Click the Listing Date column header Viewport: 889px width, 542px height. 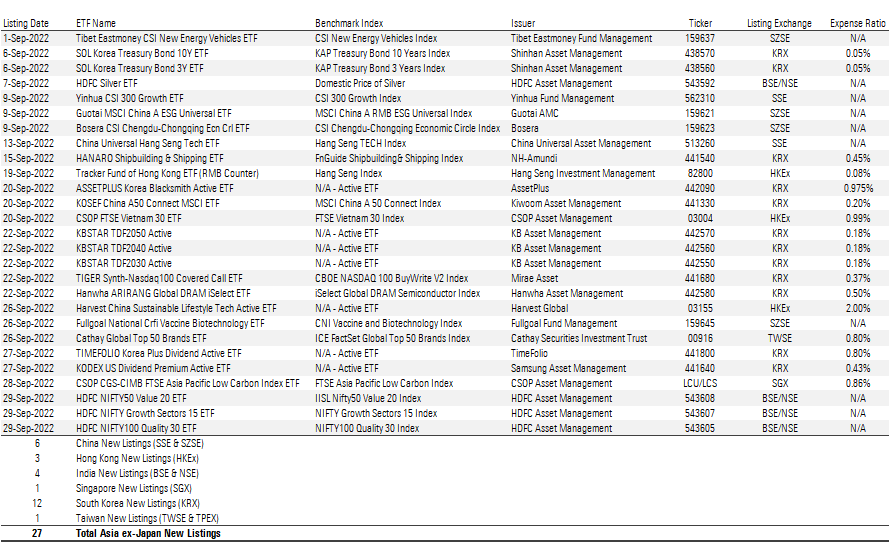tap(27, 22)
